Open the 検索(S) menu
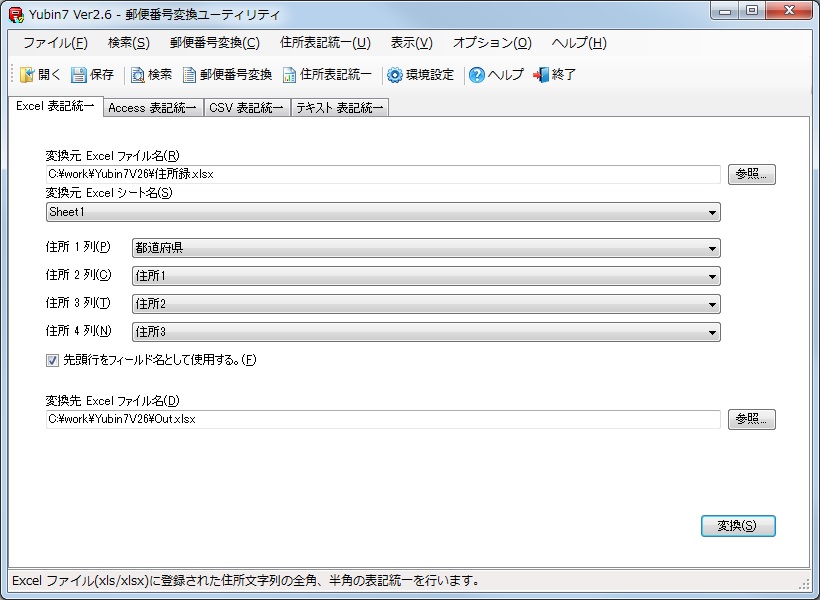 129,43
